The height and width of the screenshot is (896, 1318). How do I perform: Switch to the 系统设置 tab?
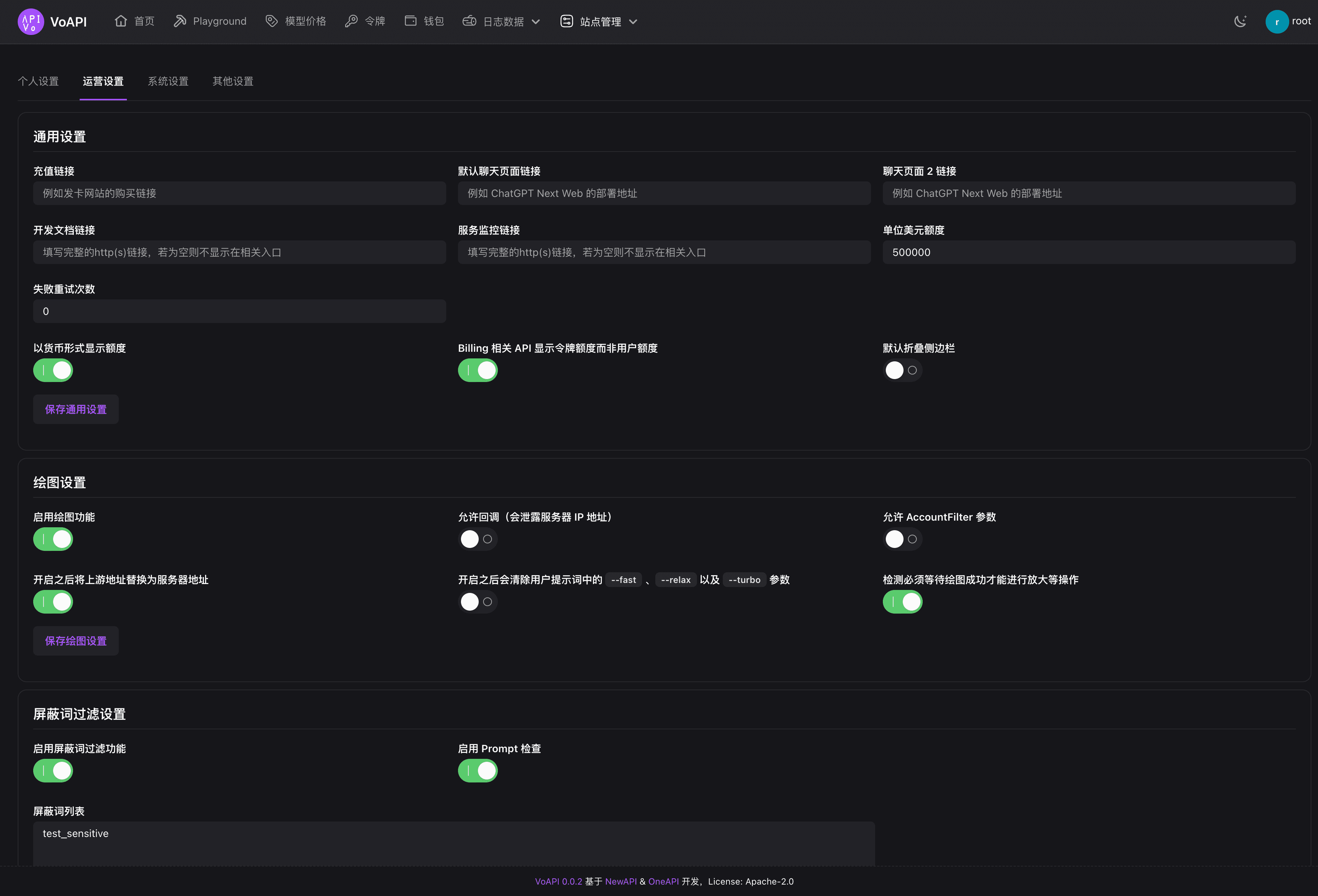[168, 81]
